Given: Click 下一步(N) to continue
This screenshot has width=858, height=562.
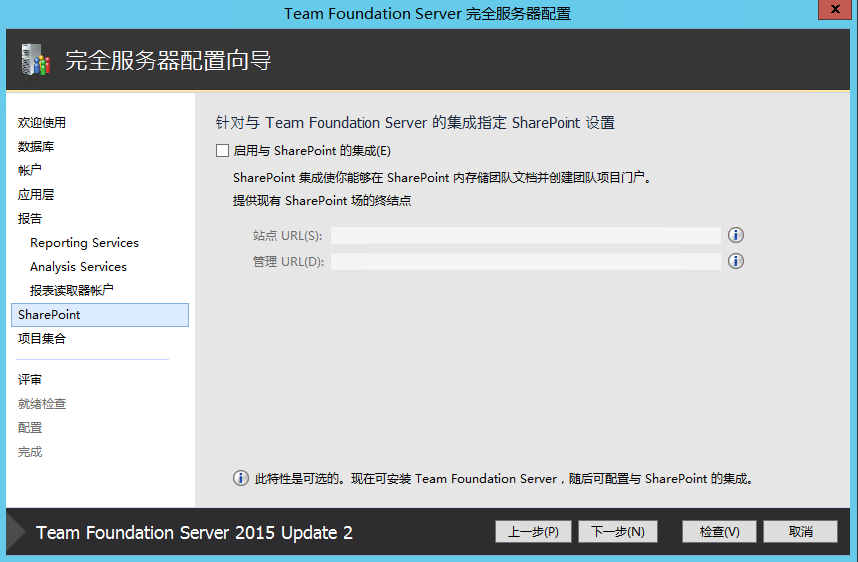Looking at the screenshot, I should coord(618,531).
